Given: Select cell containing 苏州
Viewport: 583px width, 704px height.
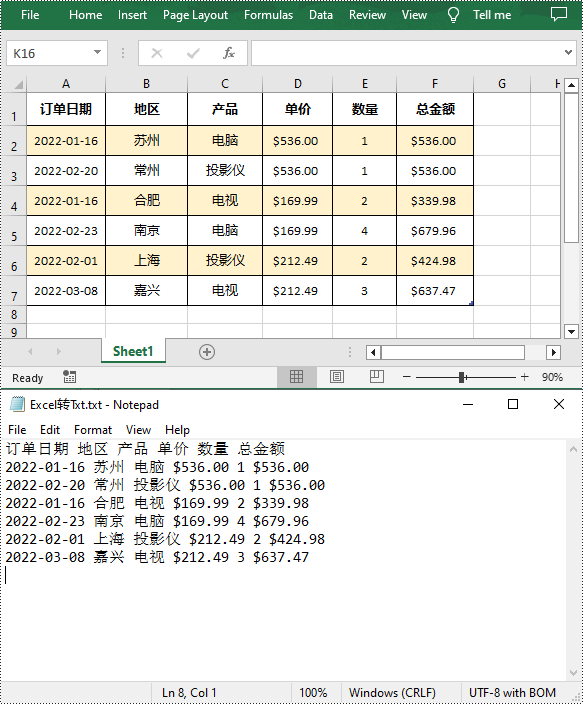Looking at the screenshot, I should point(146,141).
